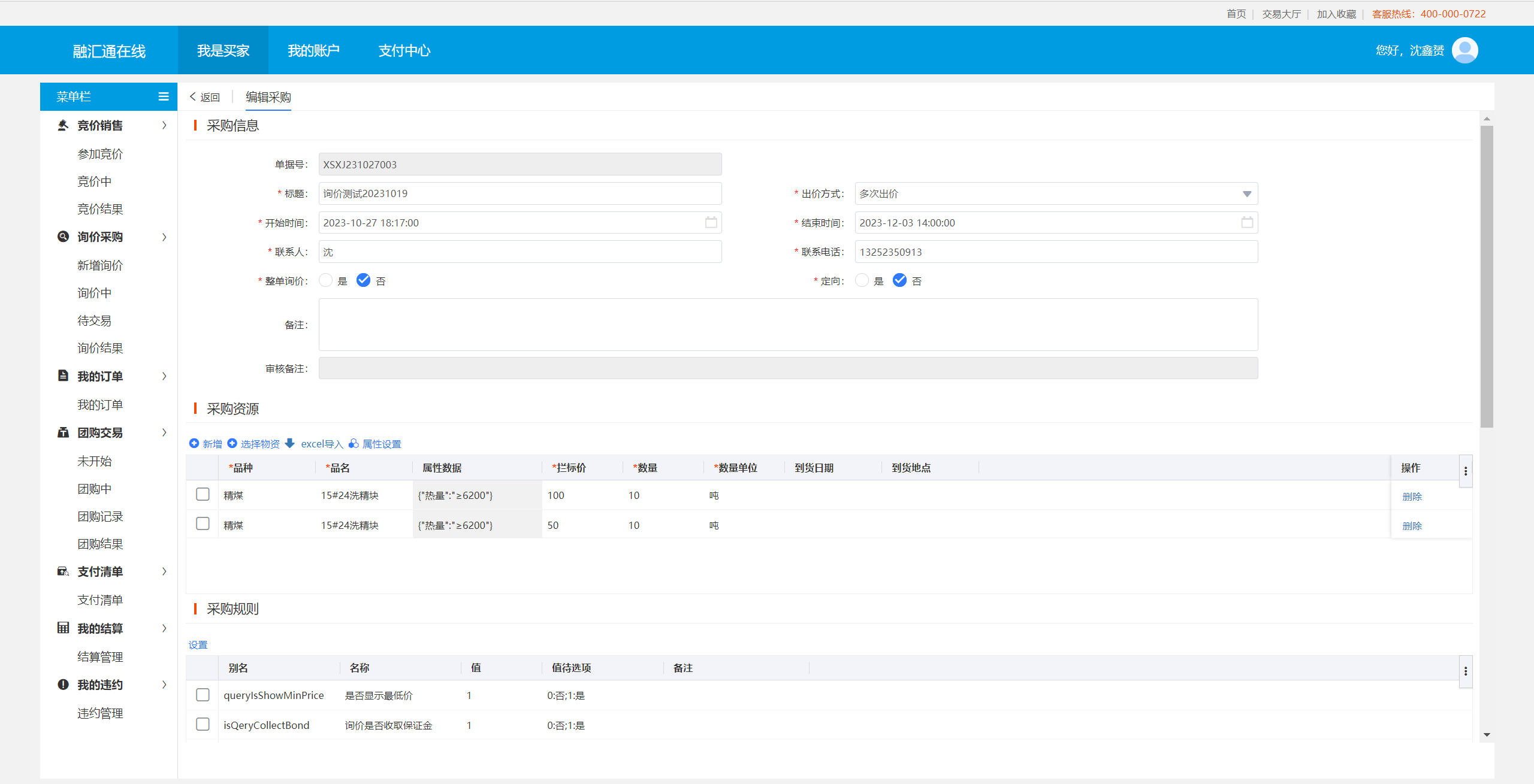Select 否 for 定向
The width and height of the screenshot is (1534, 784).
[899, 280]
